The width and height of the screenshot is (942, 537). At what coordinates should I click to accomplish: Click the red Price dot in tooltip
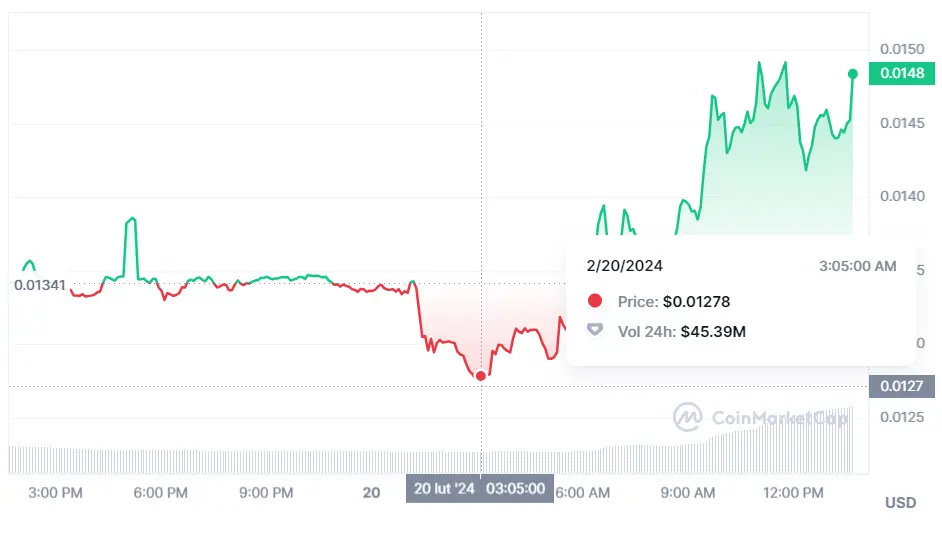coord(595,301)
